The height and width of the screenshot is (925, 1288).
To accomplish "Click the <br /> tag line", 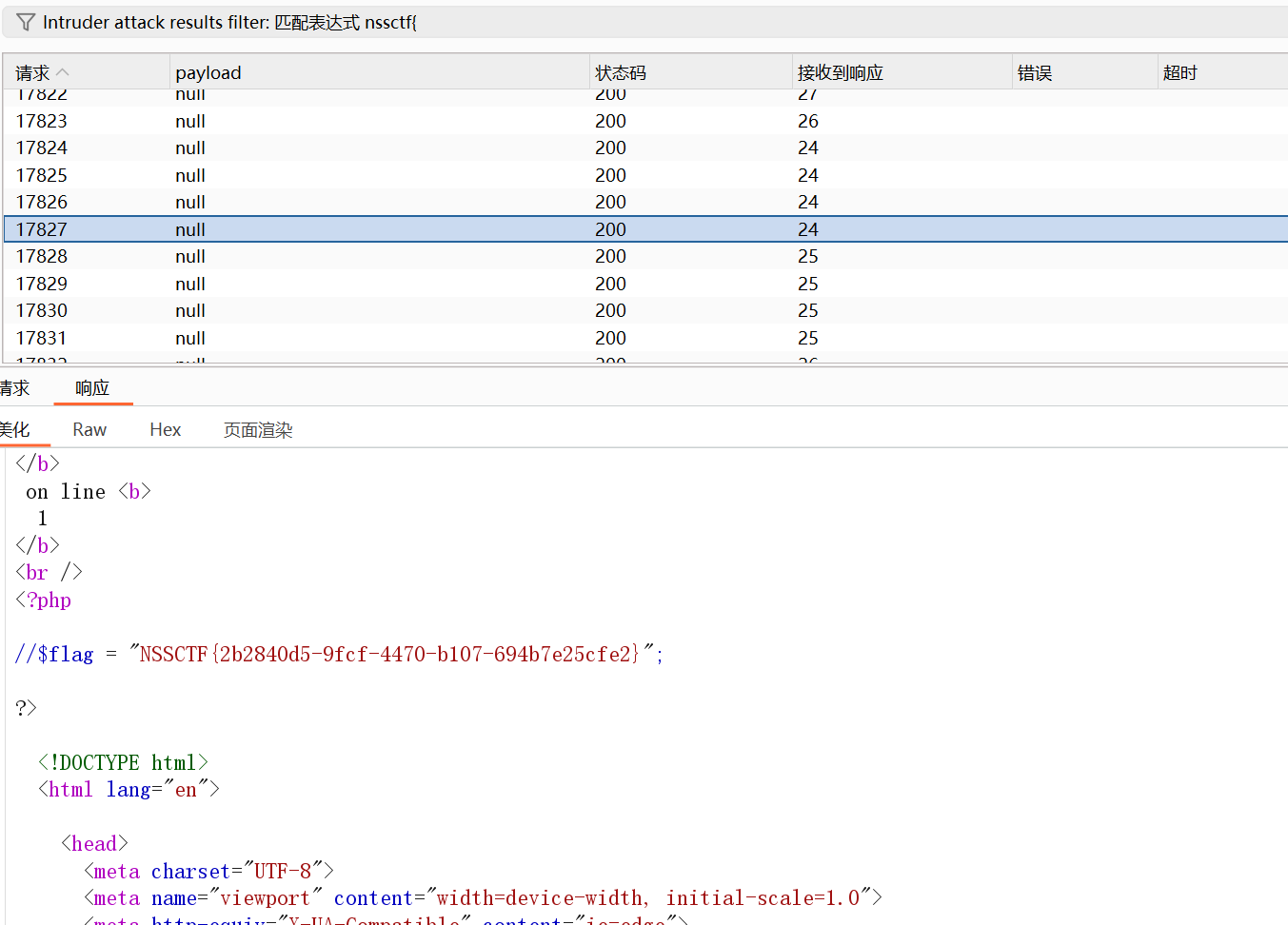I will click(x=49, y=572).
